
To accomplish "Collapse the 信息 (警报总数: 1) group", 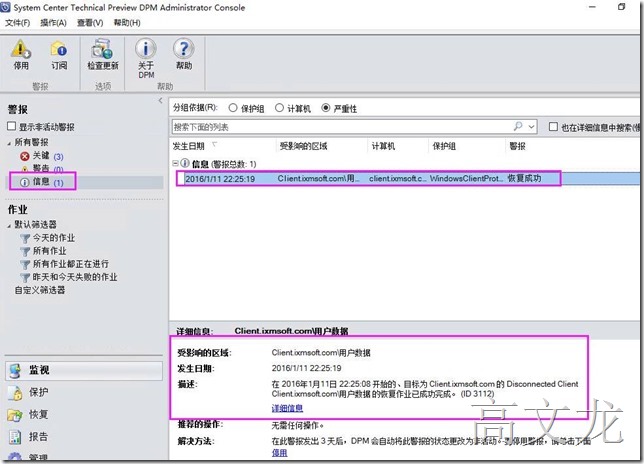I will tap(175, 163).
